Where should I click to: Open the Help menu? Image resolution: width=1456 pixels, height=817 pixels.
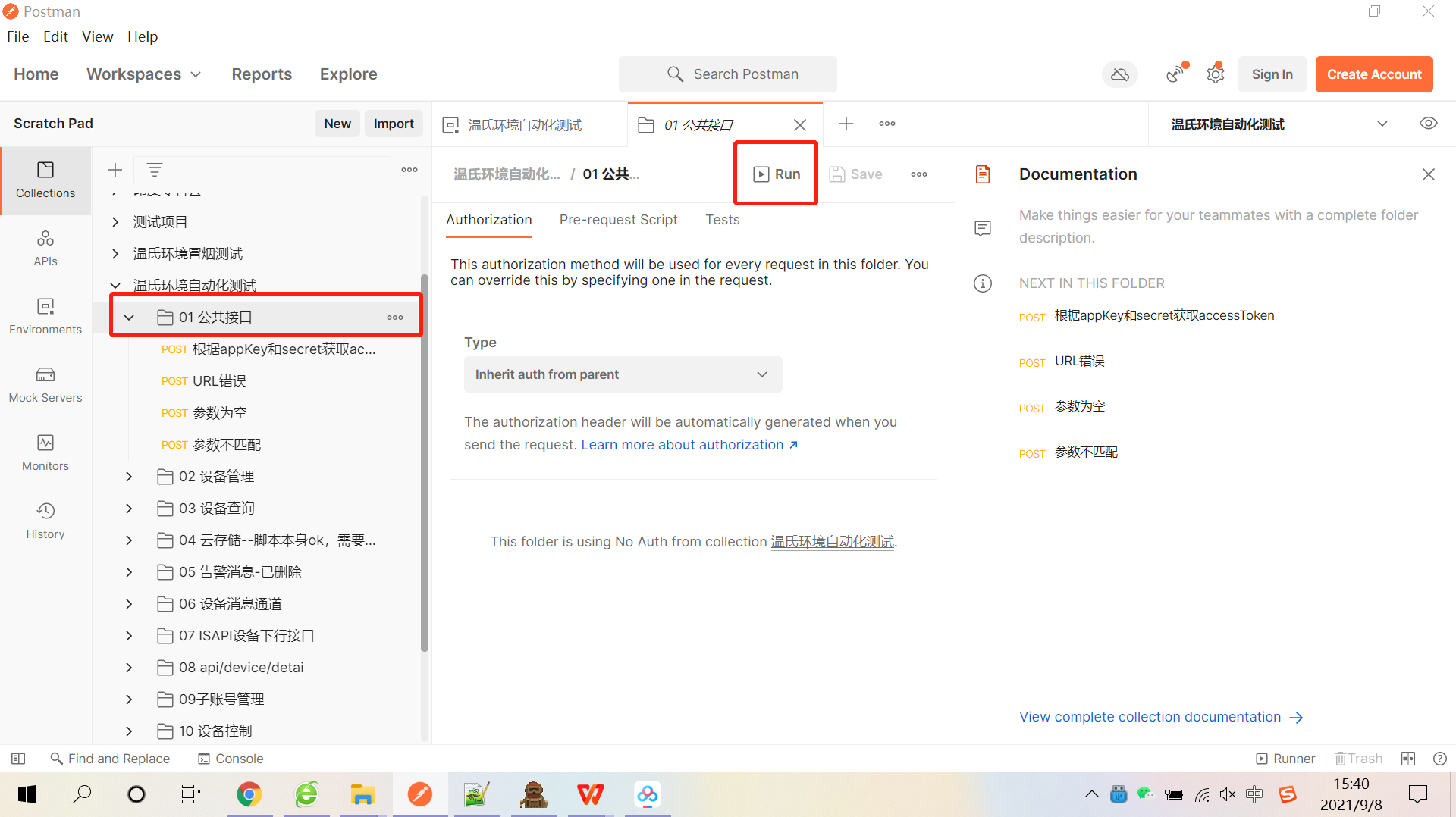(143, 36)
